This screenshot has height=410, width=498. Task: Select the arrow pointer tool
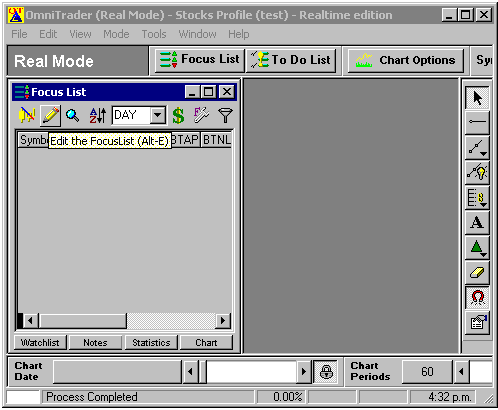477,98
